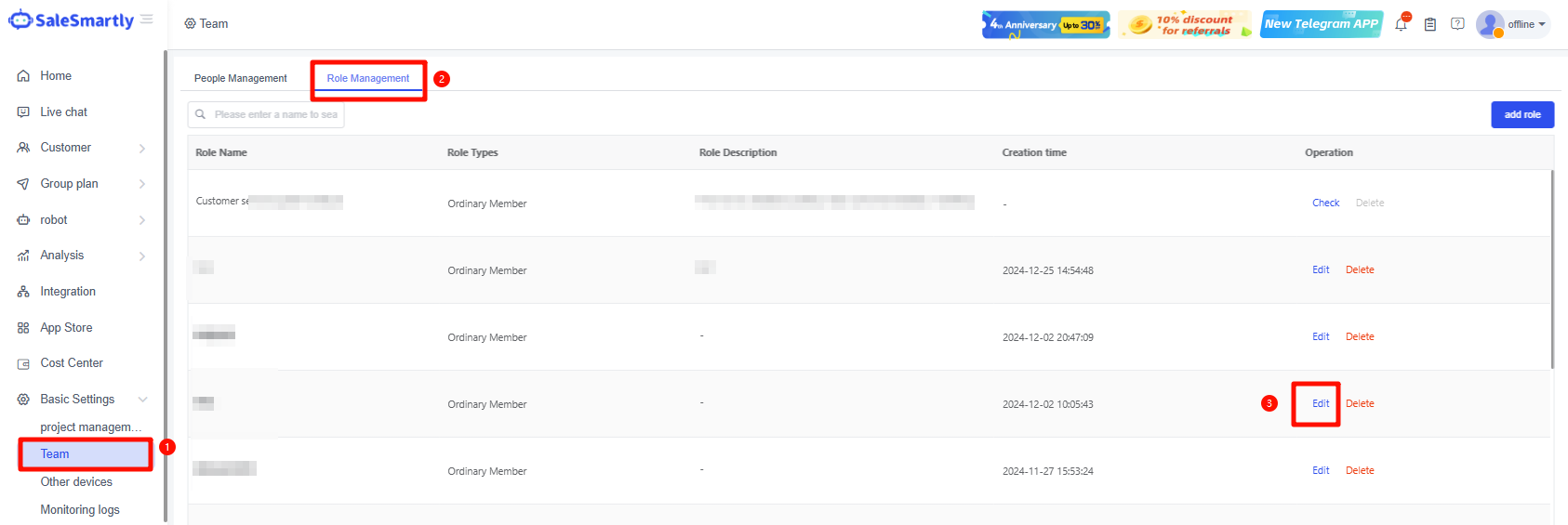Delete the role created 2024-12-25
This screenshot has height=525, width=1568.
coord(1360,269)
